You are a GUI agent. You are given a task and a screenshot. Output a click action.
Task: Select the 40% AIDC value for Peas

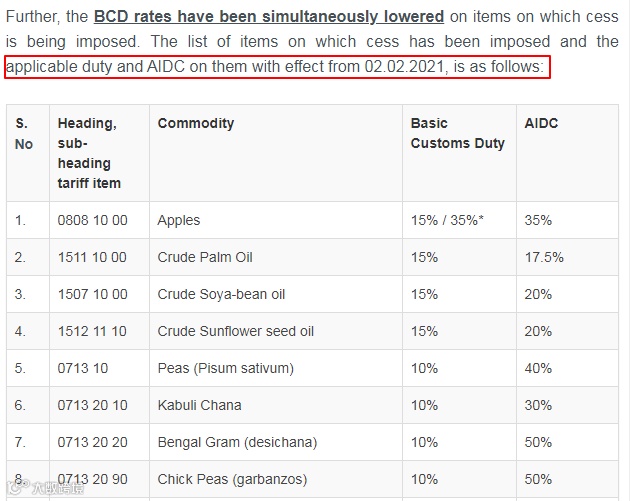538,368
